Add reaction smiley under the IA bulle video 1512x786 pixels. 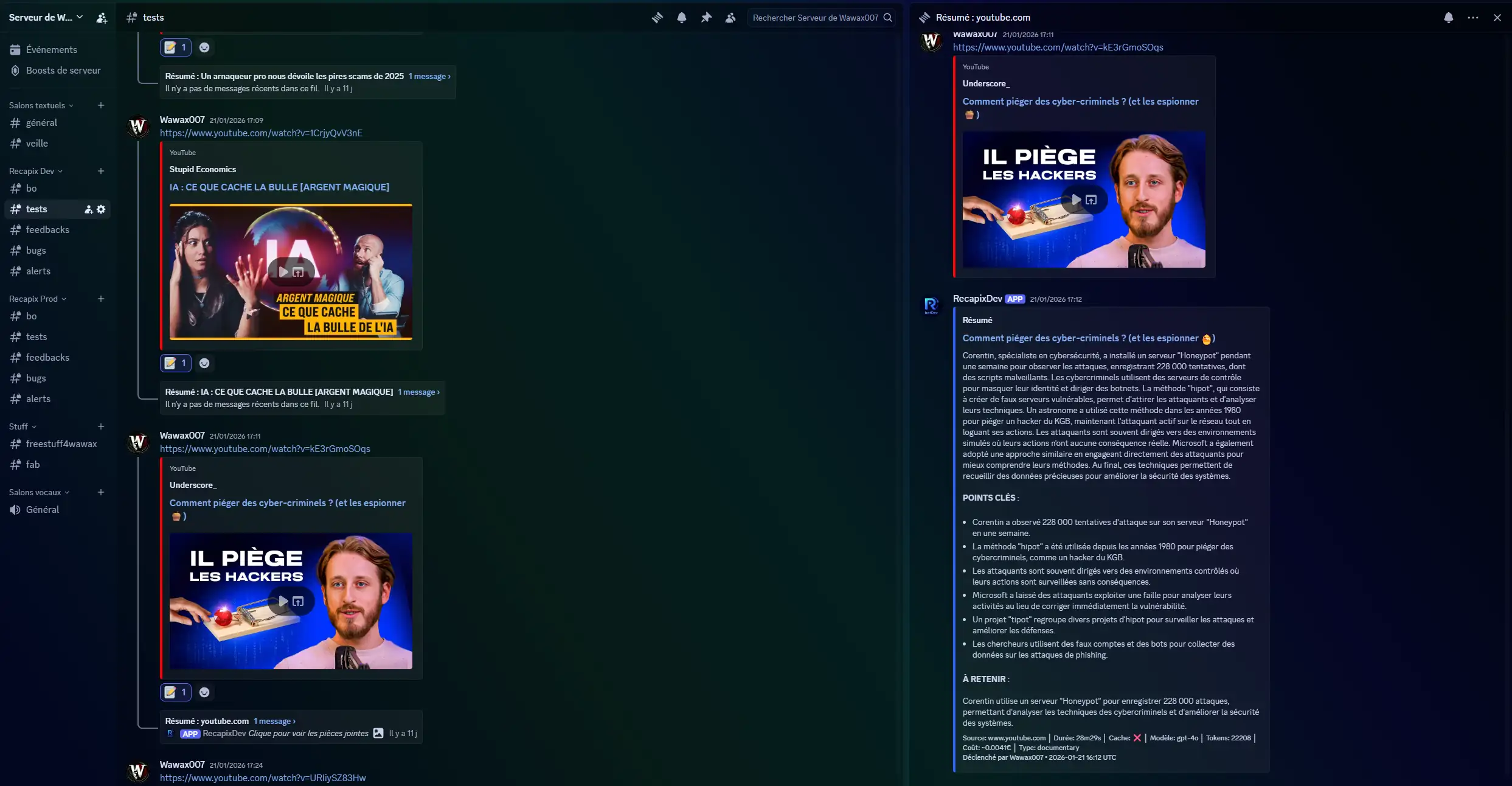[x=204, y=363]
